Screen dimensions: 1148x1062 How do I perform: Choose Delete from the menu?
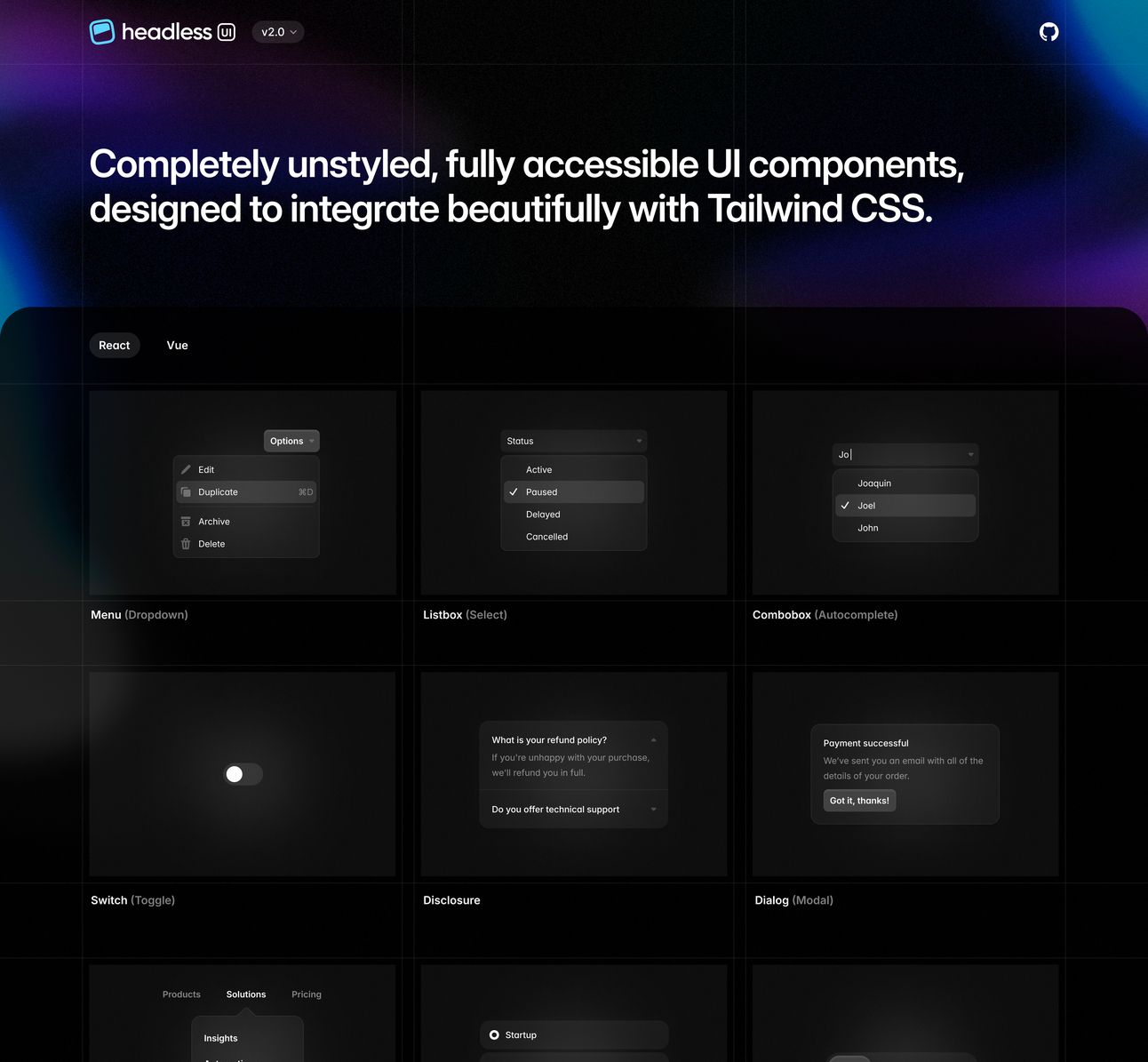pyautogui.click(x=246, y=544)
